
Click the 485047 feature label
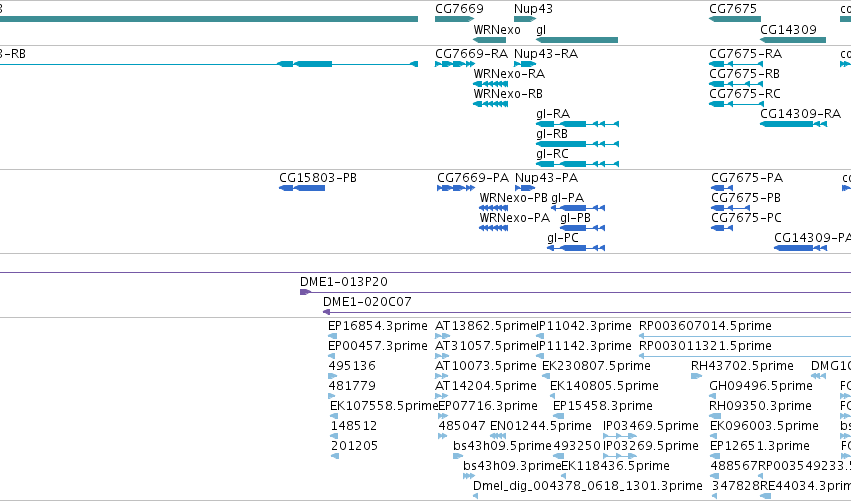[462, 426]
